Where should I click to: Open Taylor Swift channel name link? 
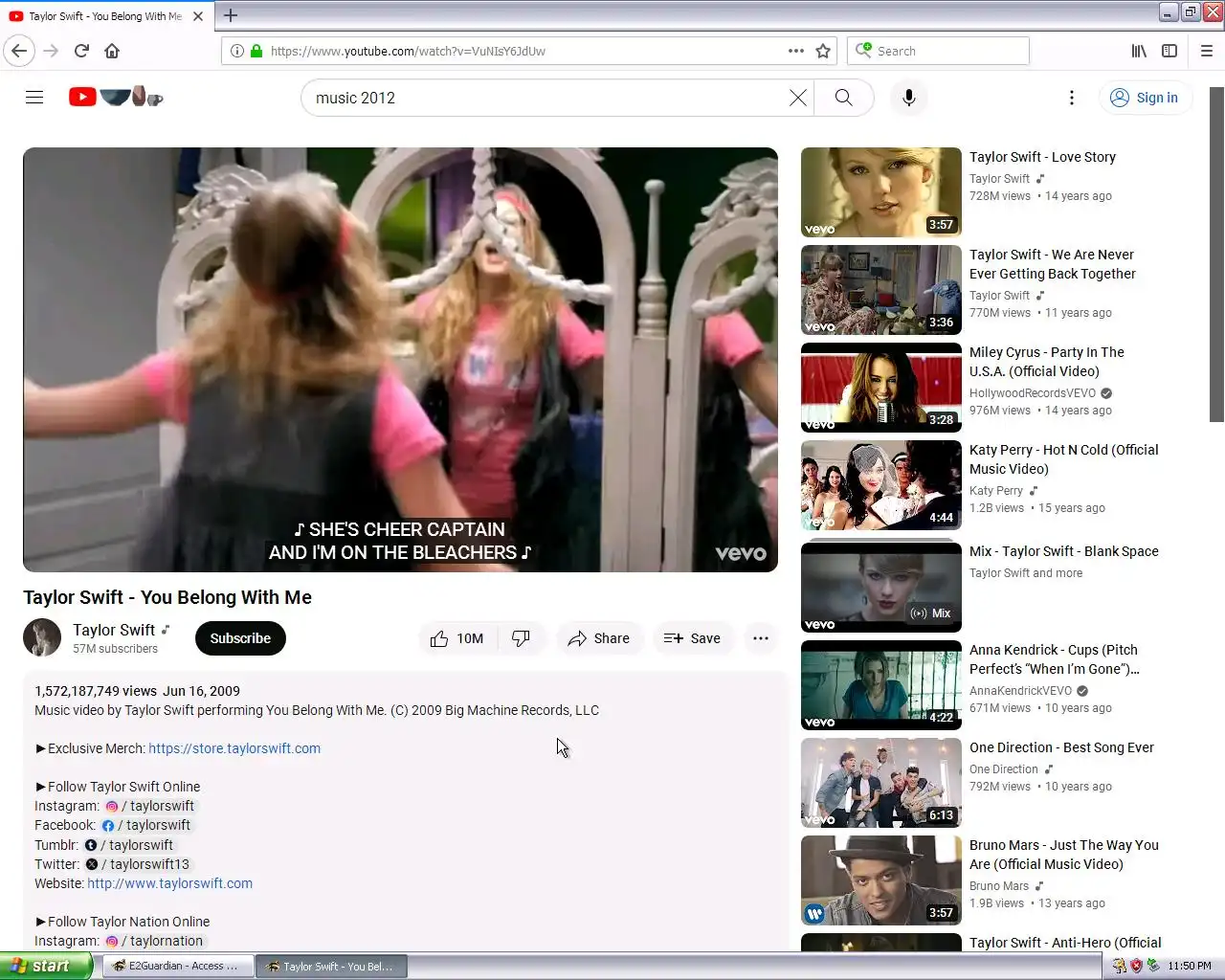114,630
